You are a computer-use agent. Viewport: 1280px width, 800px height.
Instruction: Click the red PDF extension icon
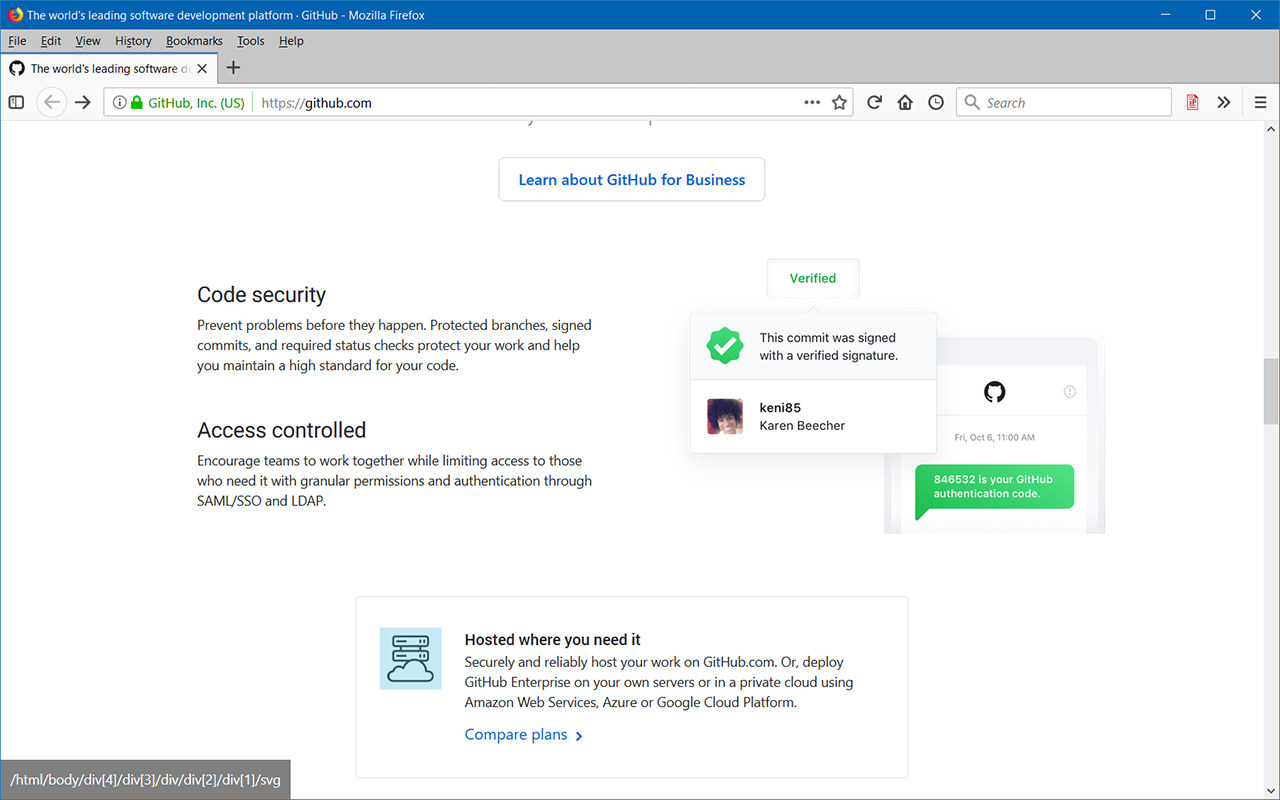(1192, 102)
